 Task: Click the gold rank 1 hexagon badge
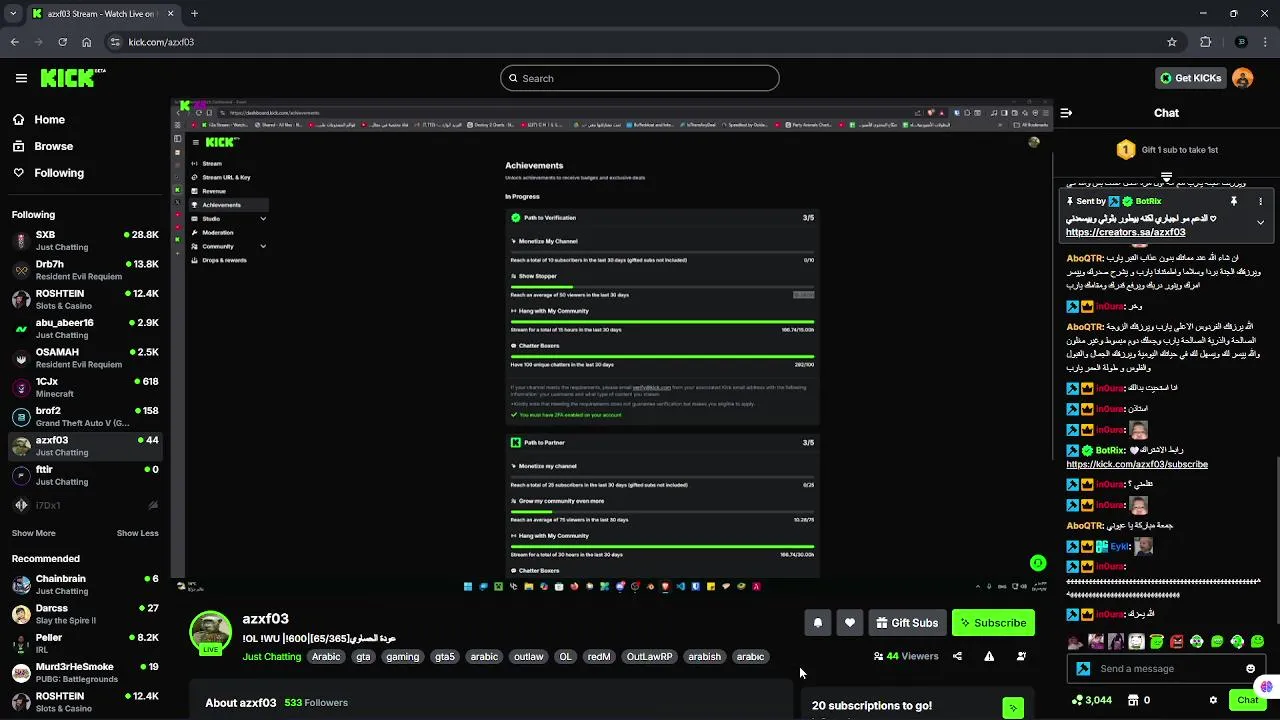(1125, 150)
